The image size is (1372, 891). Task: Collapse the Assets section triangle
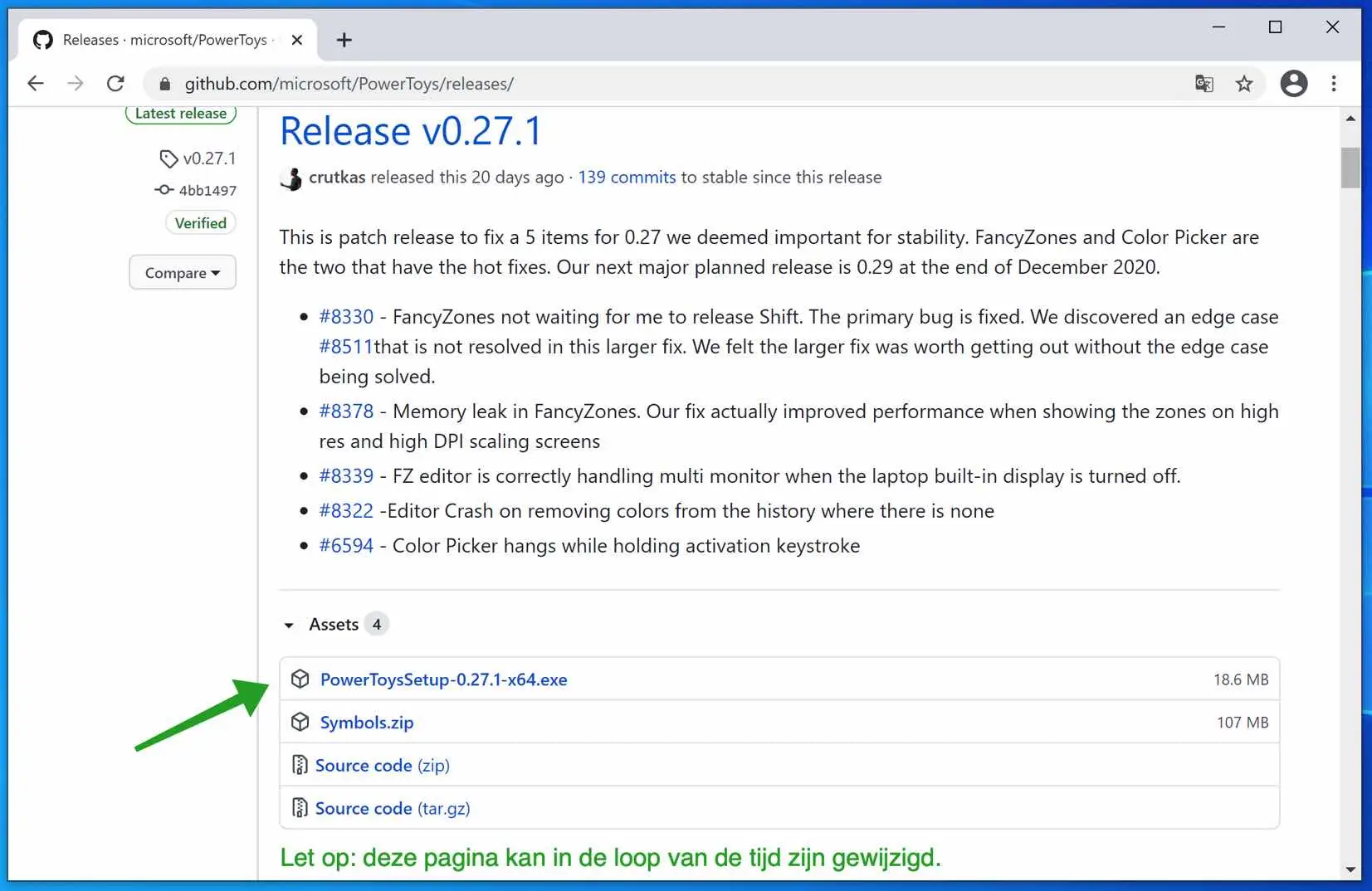click(x=289, y=625)
